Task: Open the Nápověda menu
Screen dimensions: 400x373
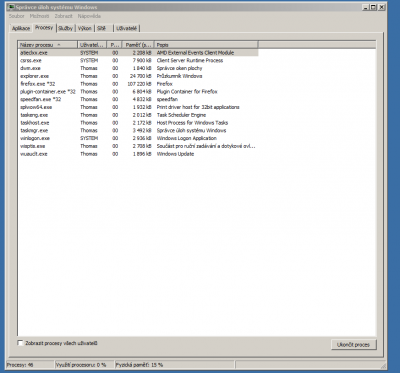Action: pos(89,16)
